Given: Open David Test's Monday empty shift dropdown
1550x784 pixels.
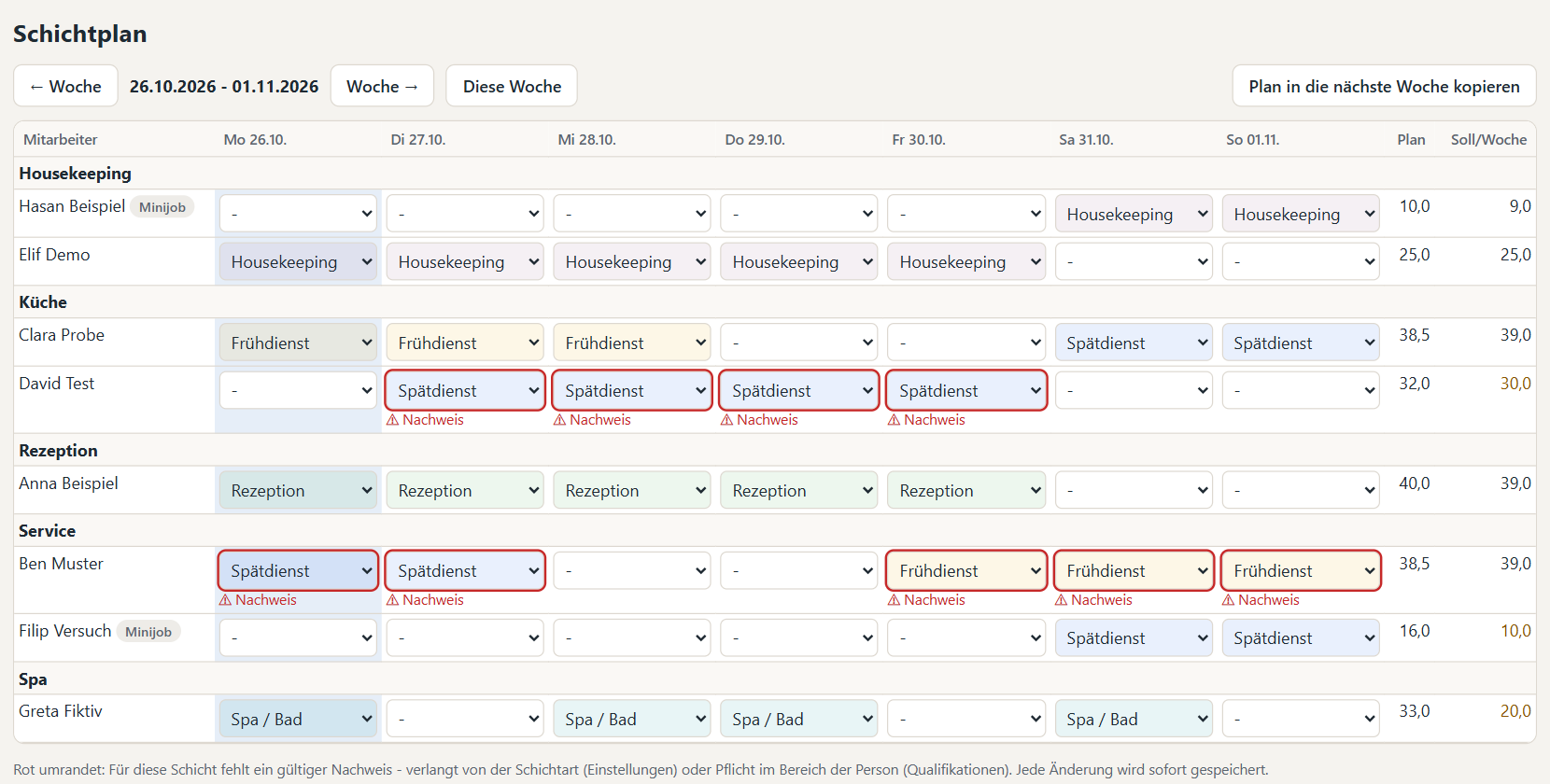Looking at the screenshot, I should (298, 390).
